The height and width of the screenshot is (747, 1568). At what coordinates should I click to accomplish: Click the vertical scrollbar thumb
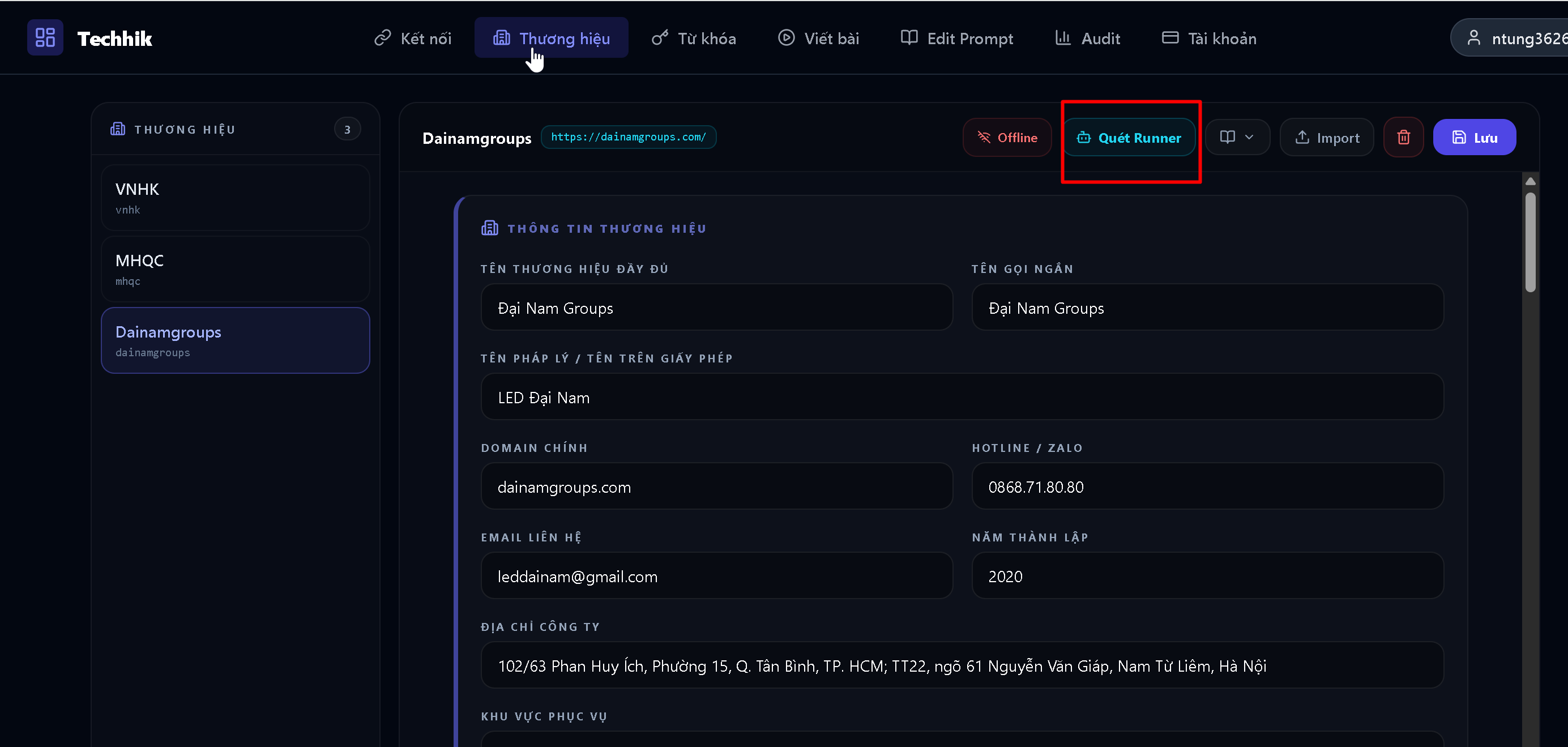[1530, 242]
